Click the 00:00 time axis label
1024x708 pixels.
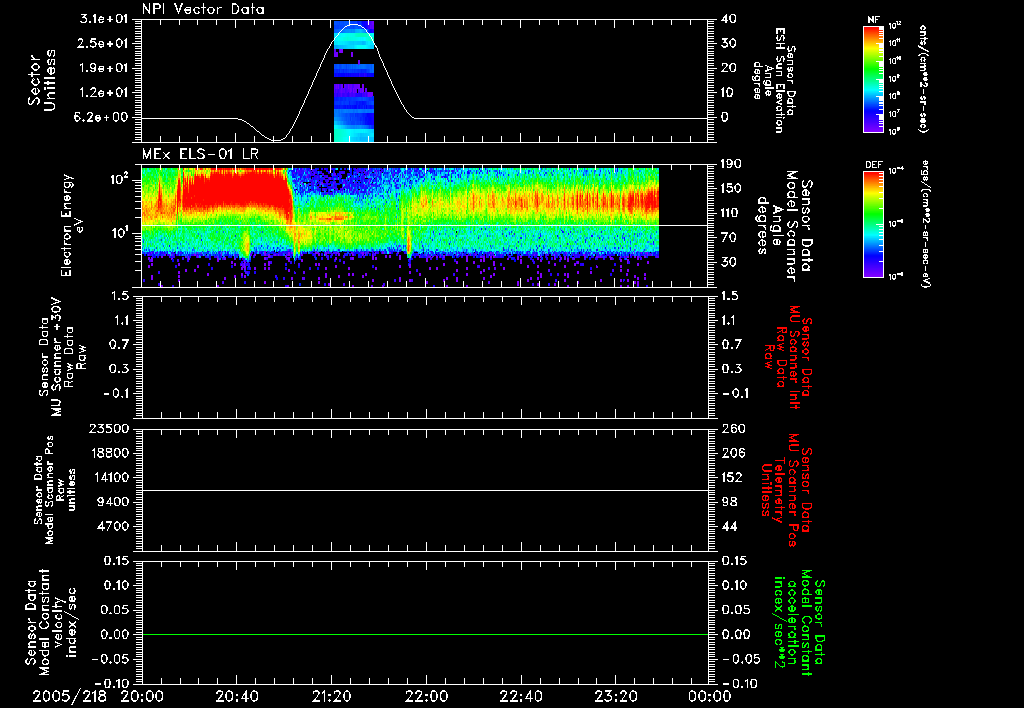point(709,695)
